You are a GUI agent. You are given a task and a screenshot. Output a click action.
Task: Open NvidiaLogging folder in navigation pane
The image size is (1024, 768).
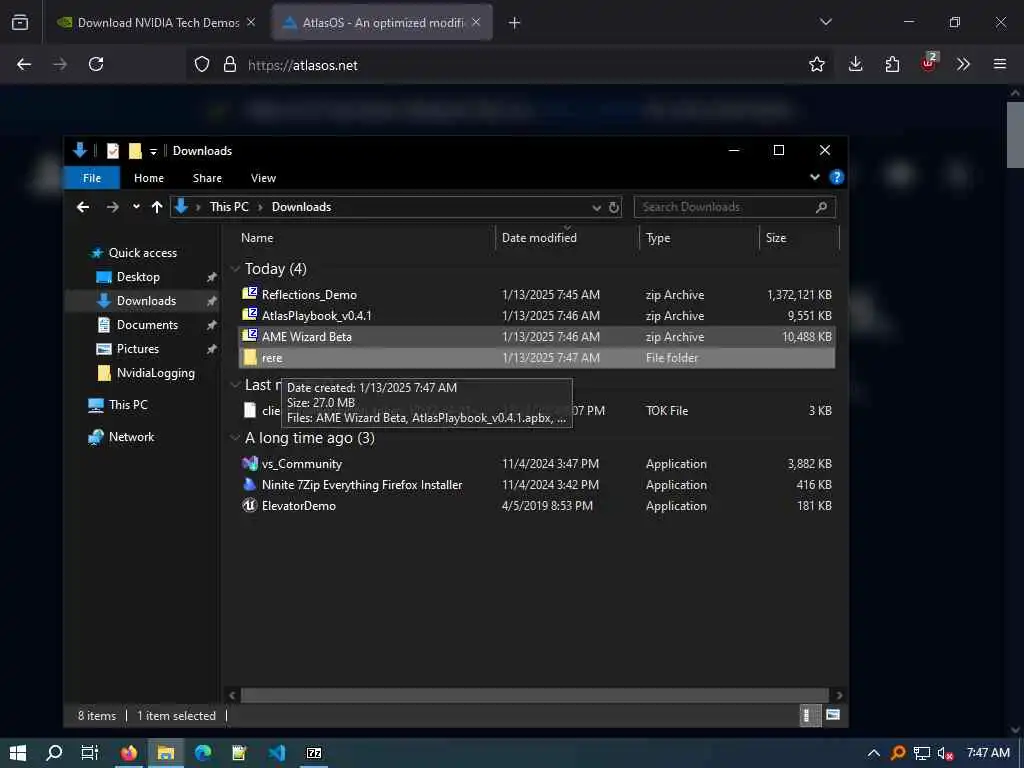click(155, 373)
